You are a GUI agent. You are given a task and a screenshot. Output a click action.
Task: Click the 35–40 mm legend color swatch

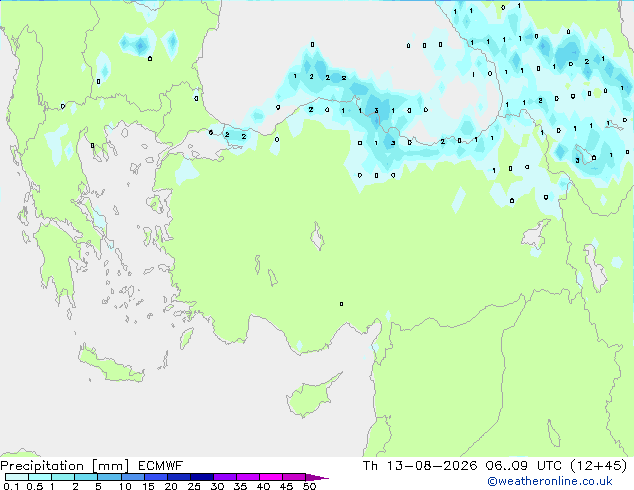[x=247, y=477]
